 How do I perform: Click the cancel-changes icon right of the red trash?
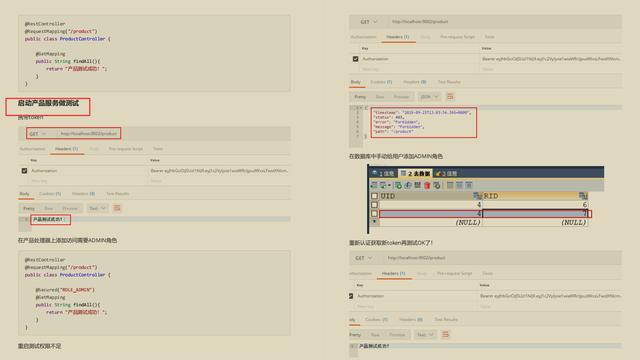pos(437,185)
